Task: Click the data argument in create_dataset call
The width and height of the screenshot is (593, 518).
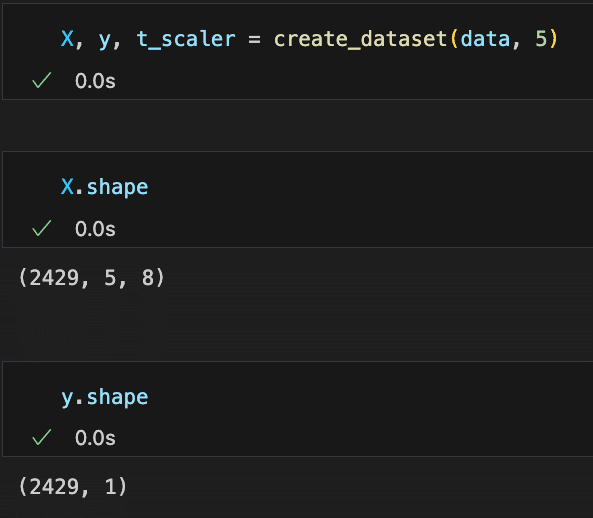Action: coord(485,39)
